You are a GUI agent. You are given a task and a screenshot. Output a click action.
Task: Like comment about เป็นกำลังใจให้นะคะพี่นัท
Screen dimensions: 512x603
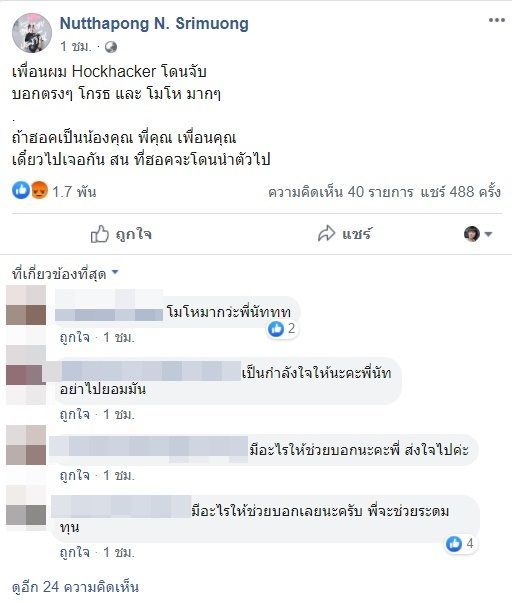pos(75,415)
